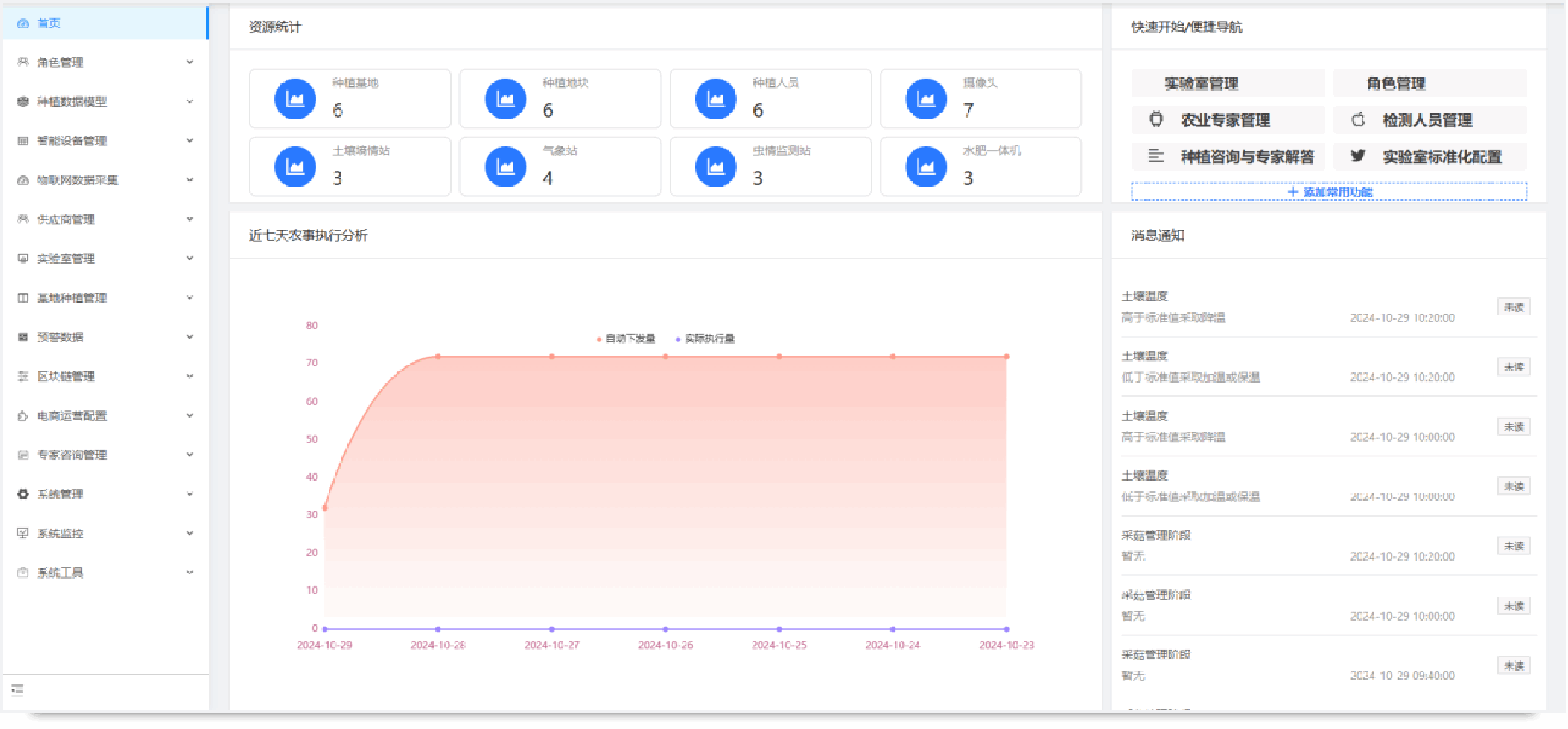Viewport: 1568px width, 729px height.
Task: Expand the 区块链管理 dropdown arrow
Action: [x=189, y=377]
